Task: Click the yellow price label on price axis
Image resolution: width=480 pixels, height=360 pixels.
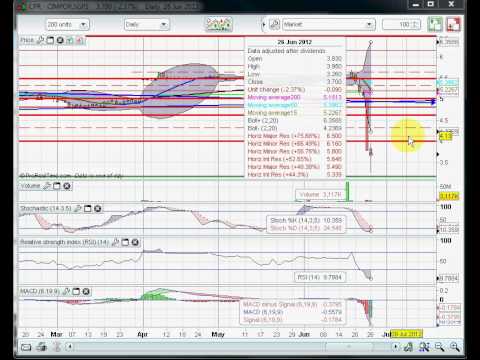Action: (x=446, y=136)
